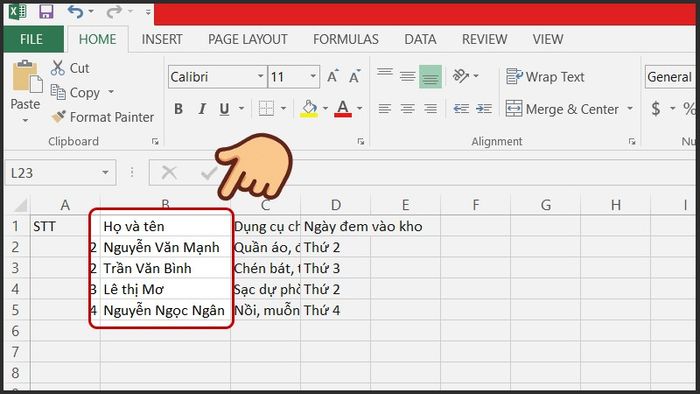Viewport: 700px width, 394px height.
Task: Open the Merge & Center dropdown arrow
Action: pos(630,108)
